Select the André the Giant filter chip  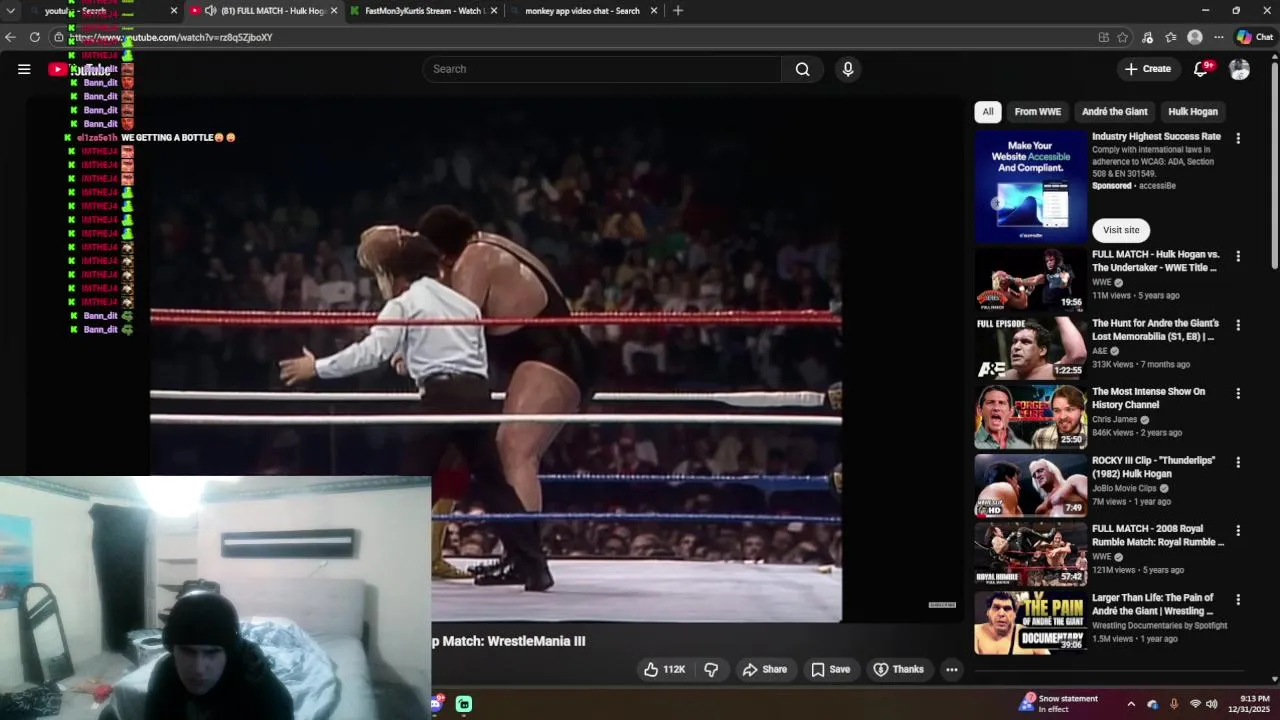click(x=1114, y=112)
